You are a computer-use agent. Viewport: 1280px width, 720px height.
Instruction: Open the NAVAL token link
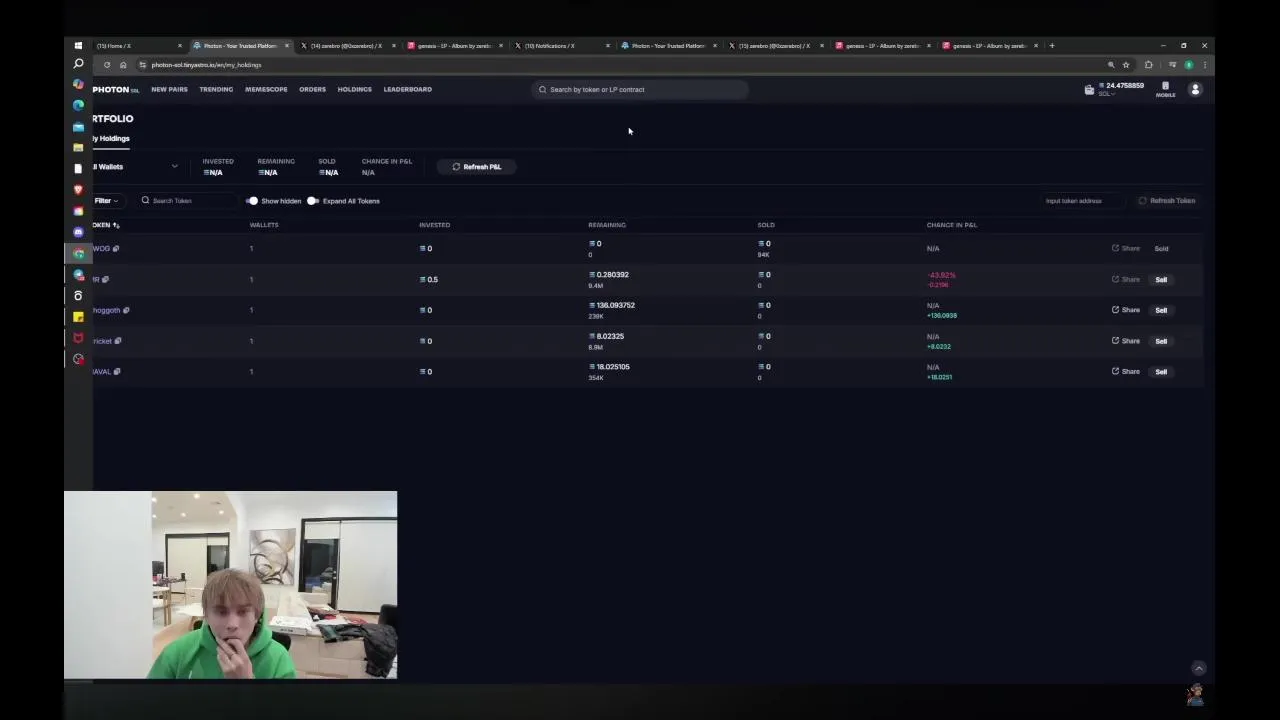[102, 372]
